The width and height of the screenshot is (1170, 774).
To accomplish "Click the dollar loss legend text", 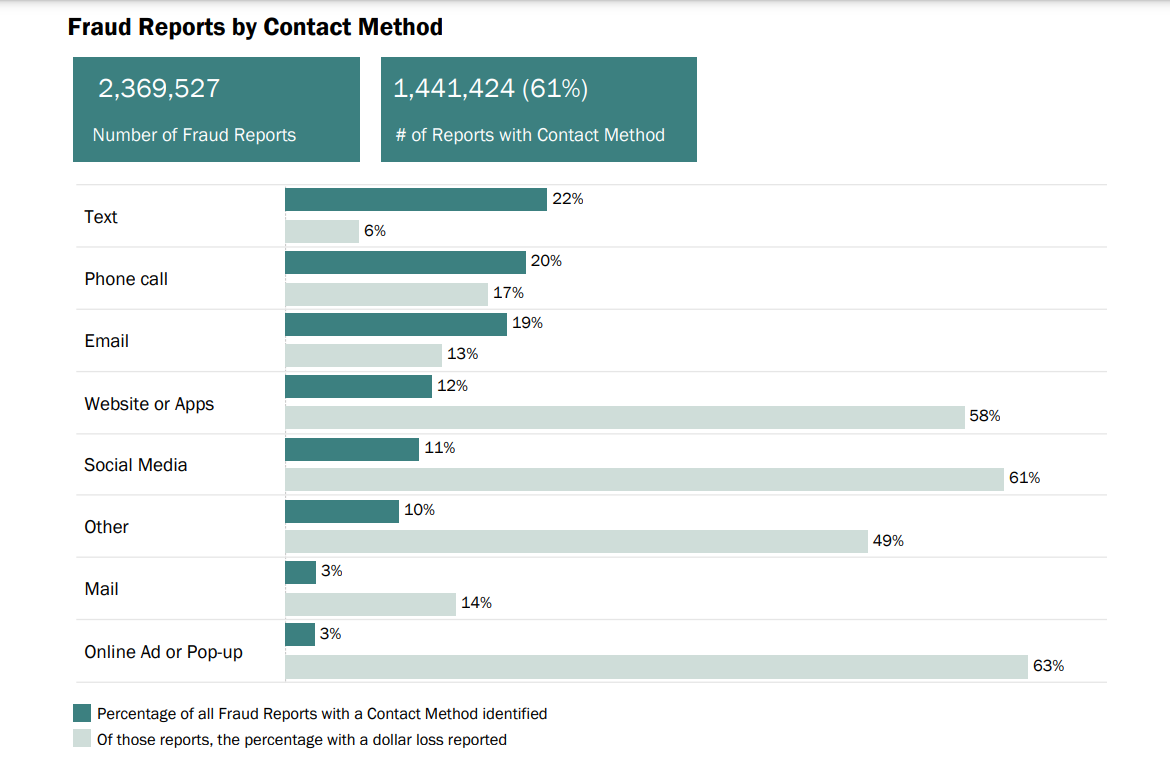I will click(x=302, y=740).
